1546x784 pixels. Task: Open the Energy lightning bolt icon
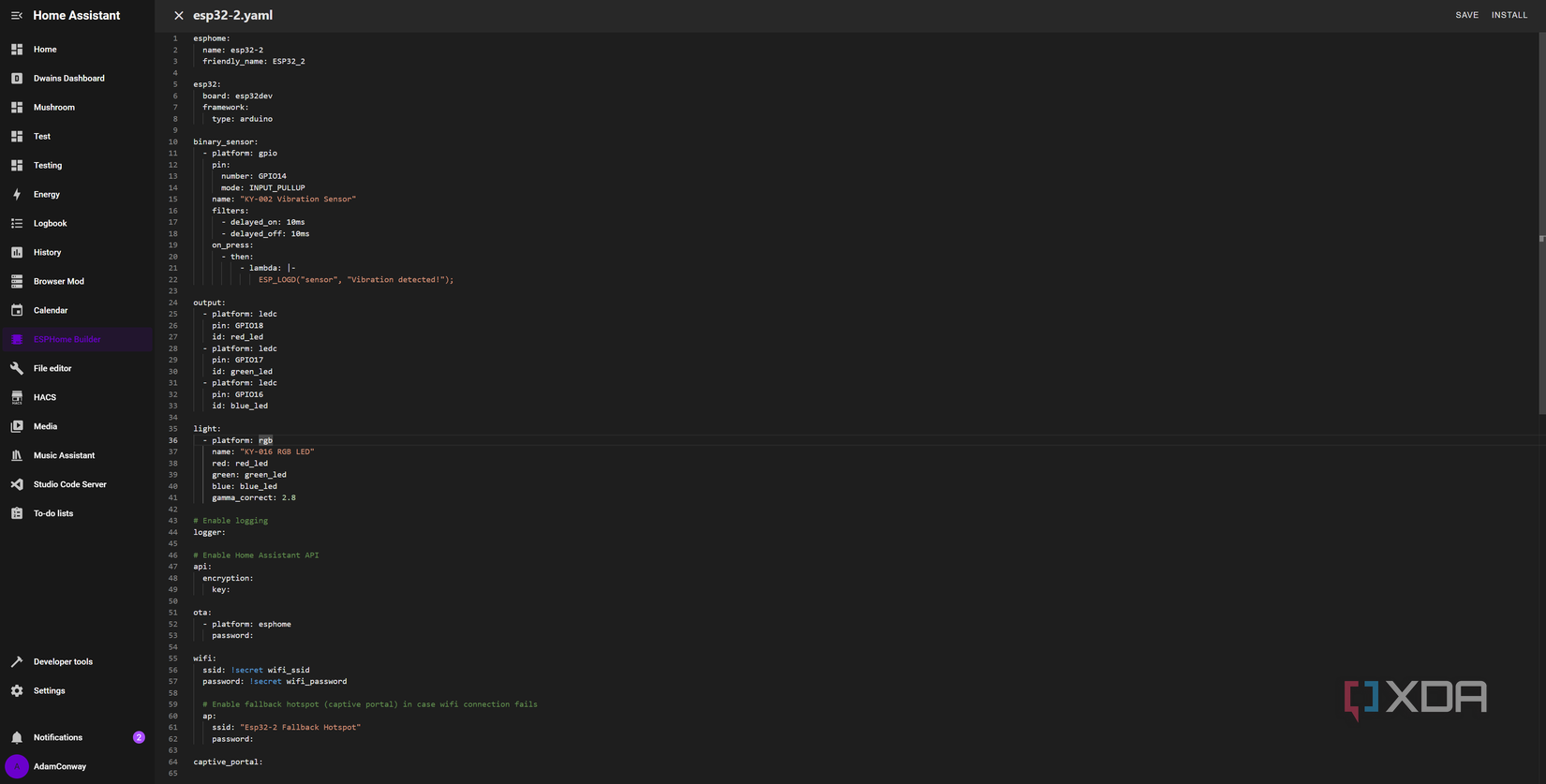point(17,194)
